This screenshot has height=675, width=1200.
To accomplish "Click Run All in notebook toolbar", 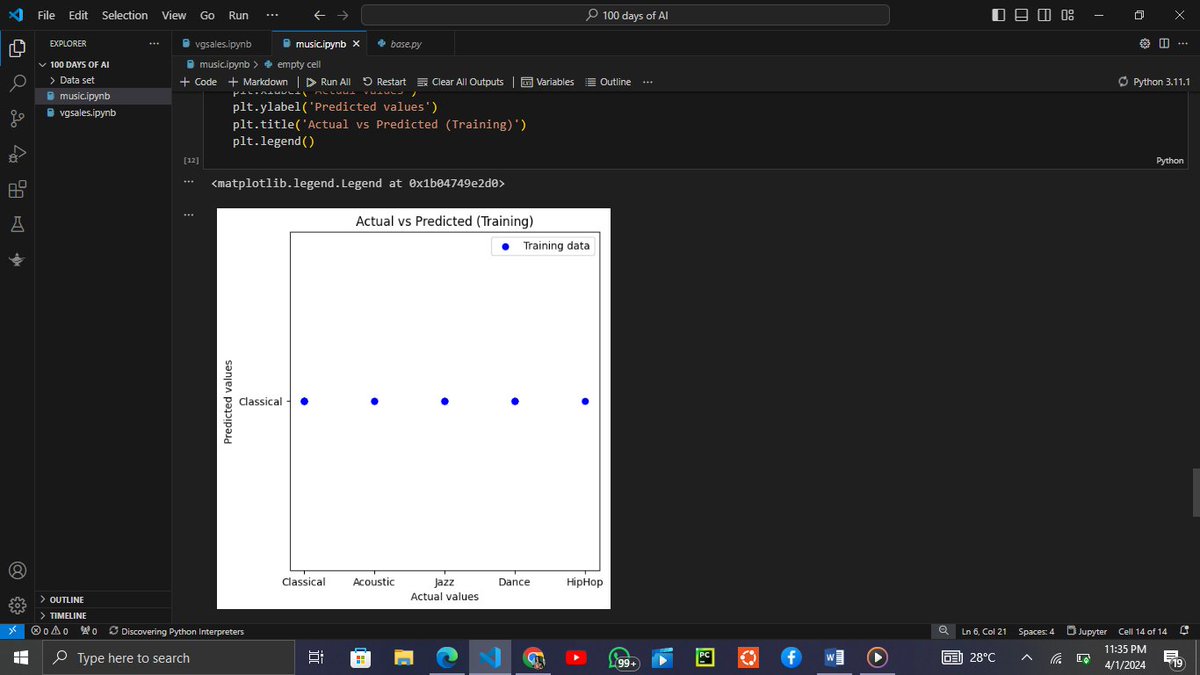I will pos(328,82).
